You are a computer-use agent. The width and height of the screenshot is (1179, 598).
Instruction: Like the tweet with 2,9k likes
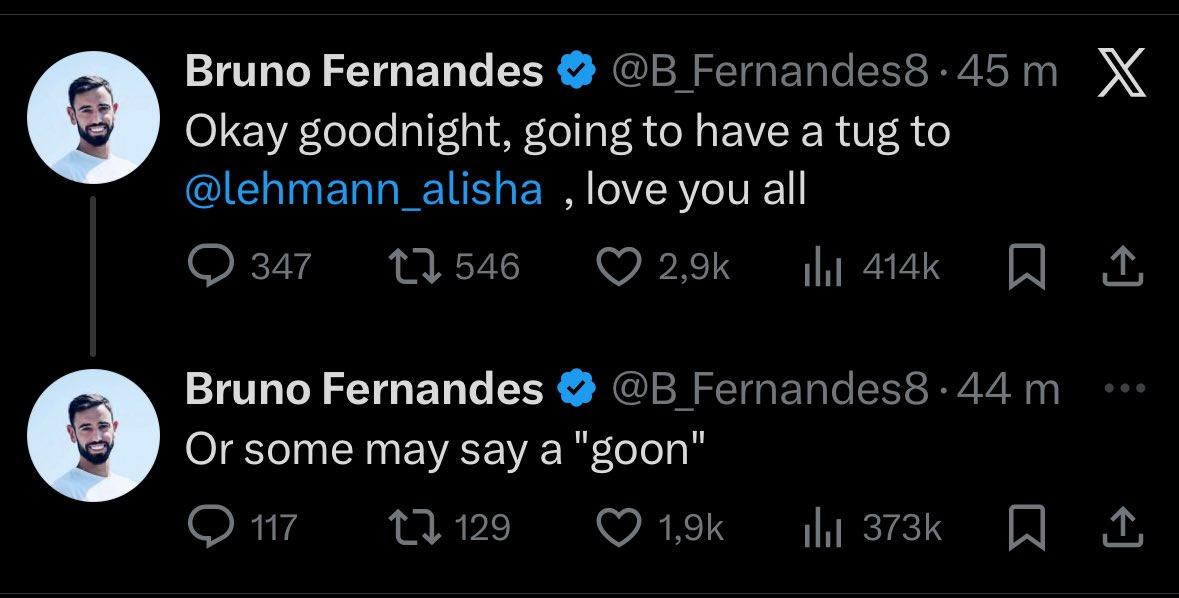pyautogui.click(x=620, y=265)
